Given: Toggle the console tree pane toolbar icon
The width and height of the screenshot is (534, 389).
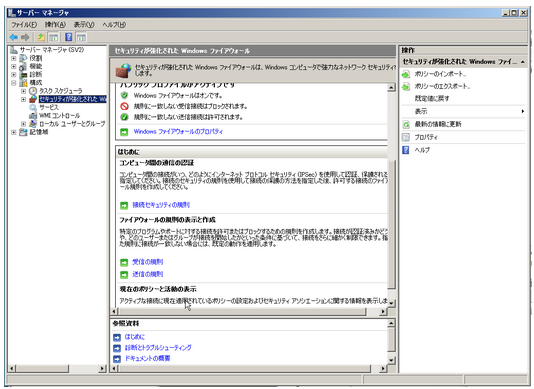Looking at the screenshot, I should coord(53,37).
